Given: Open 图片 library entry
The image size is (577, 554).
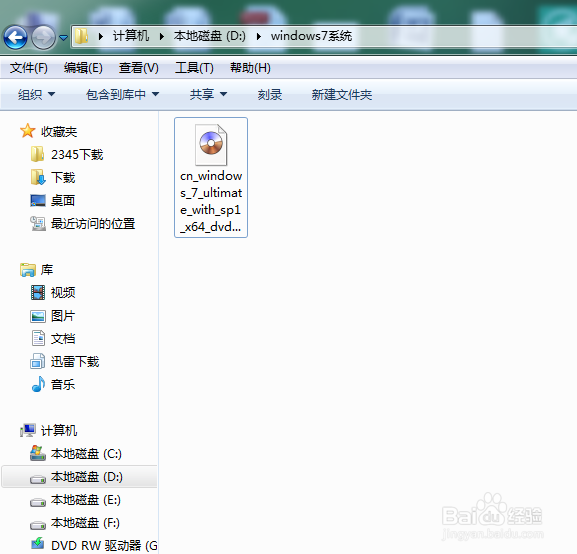Looking at the screenshot, I should click(63, 316).
